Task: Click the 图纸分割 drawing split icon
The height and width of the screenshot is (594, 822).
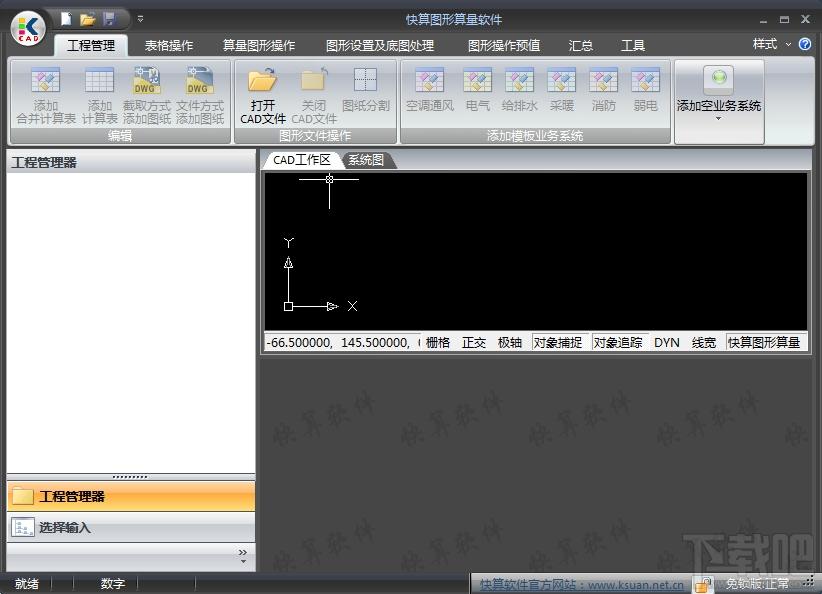Action: tap(365, 90)
